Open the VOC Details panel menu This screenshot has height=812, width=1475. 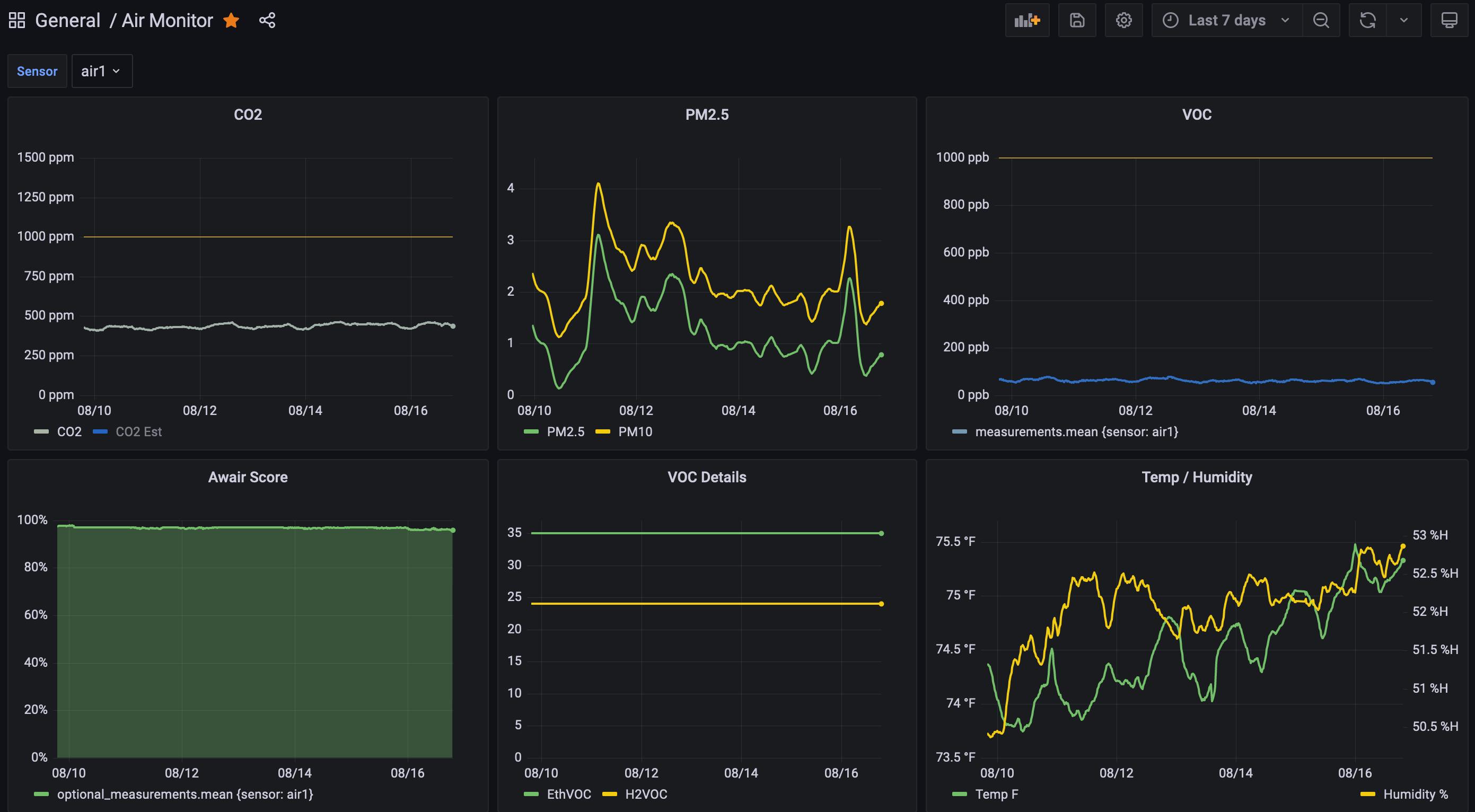707,477
